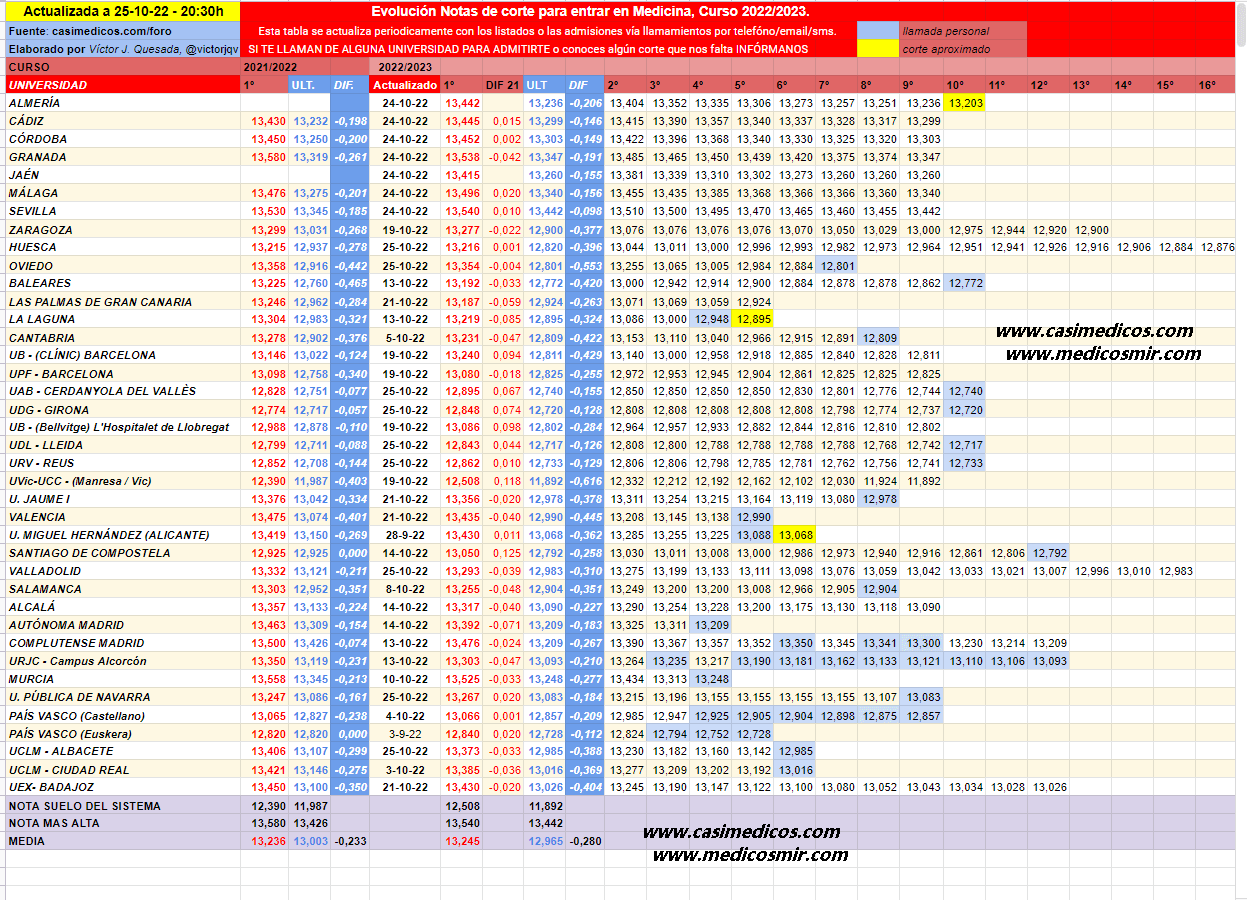Select the CANTABRIA row label
1247x900 pixels.
click(41, 338)
